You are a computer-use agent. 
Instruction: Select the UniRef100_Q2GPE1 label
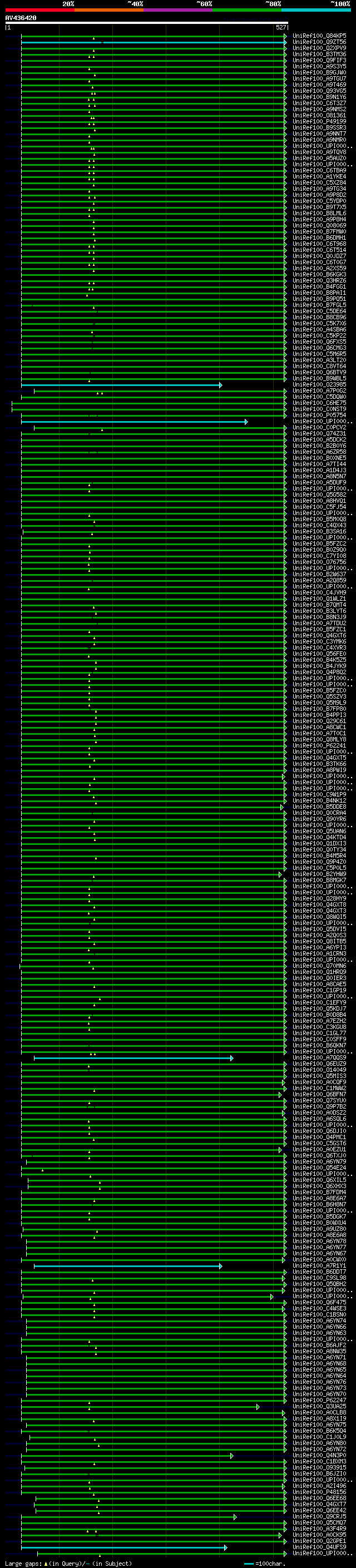[319, 1541]
